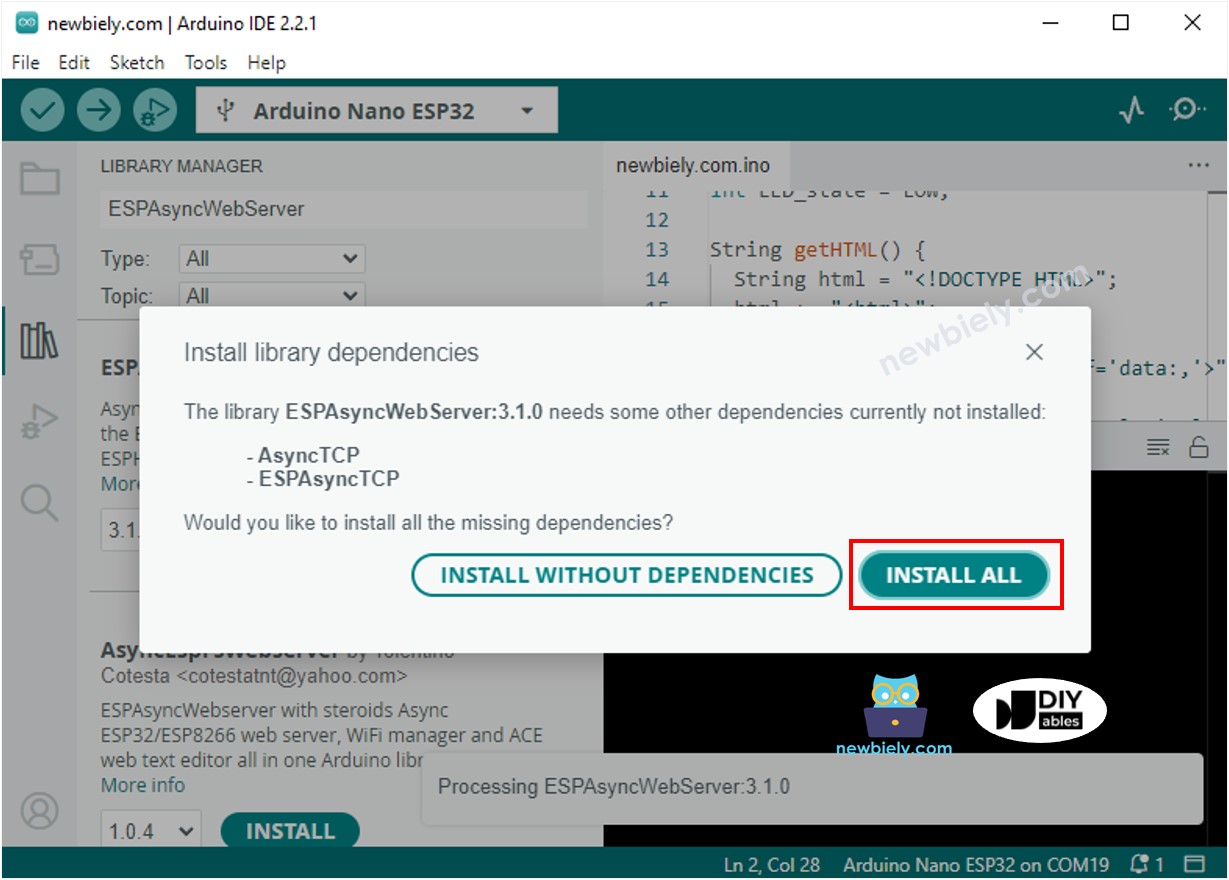This screenshot has height=880, width=1229.
Task: Open the Sketch menu
Action: (x=136, y=62)
